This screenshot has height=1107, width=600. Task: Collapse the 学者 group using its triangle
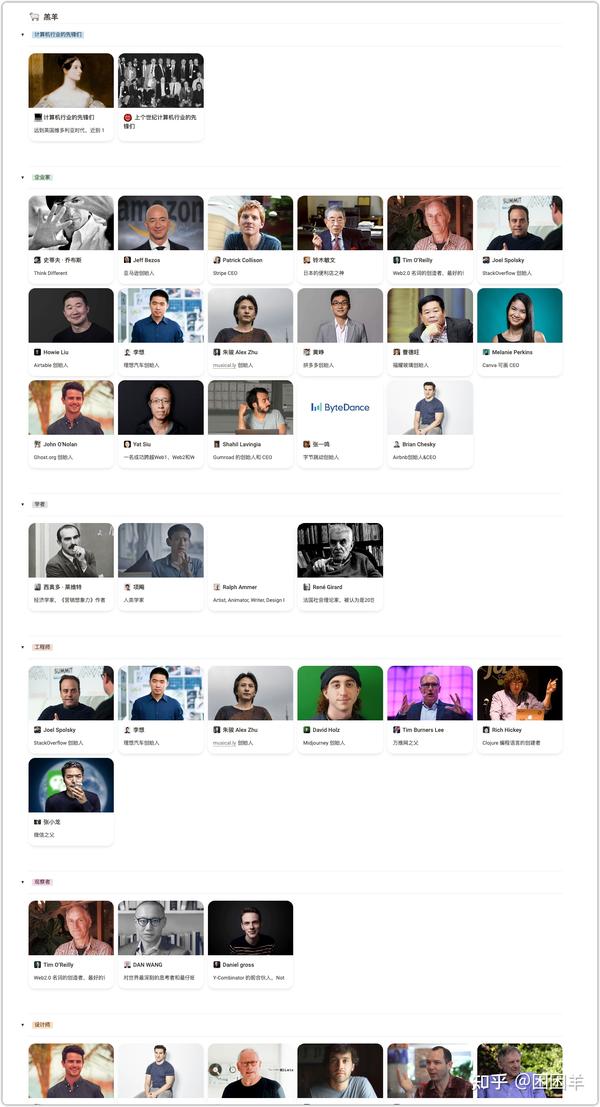pyautogui.click(x=23, y=505)
